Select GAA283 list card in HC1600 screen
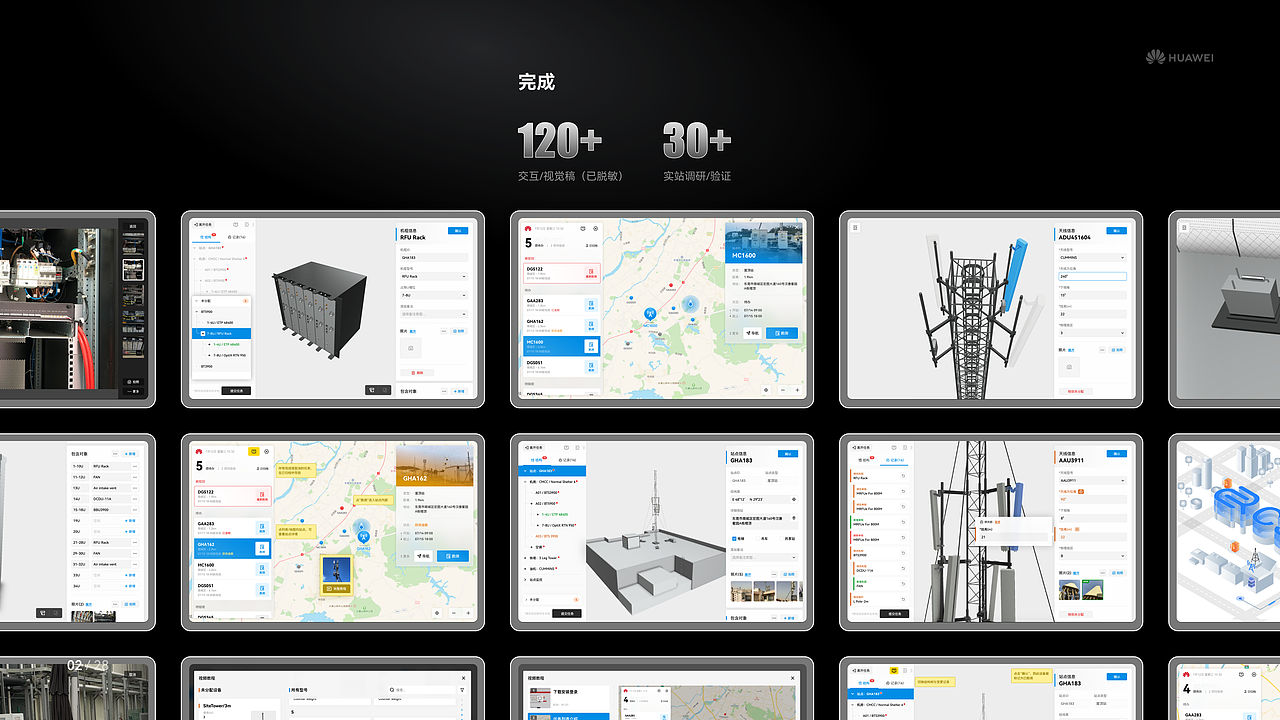1280x720 pixels. click(x=562, y=305)
